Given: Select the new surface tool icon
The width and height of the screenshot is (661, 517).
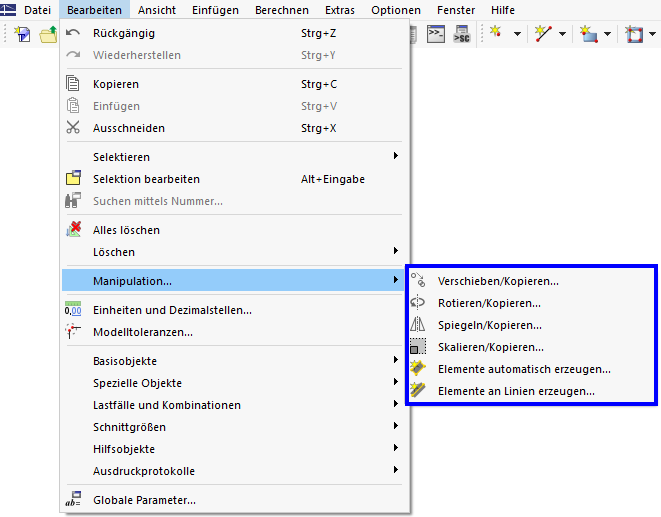Looking at the screenshot, I should (x=588, y=34).
